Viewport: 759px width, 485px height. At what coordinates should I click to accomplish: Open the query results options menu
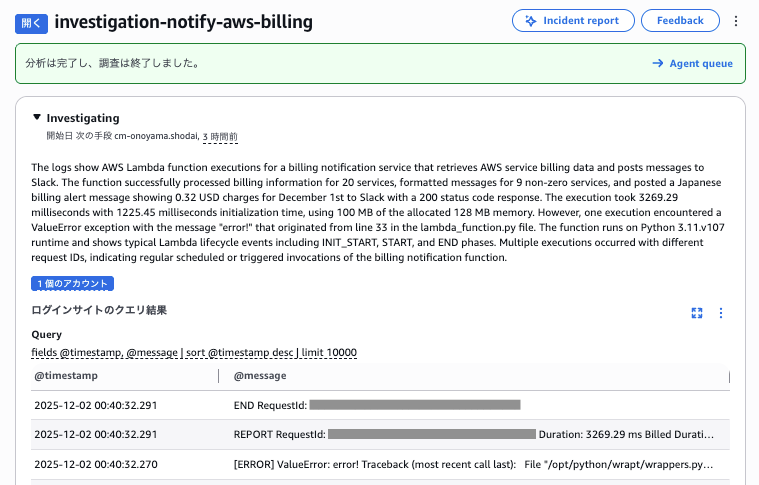tap(721, 313)
